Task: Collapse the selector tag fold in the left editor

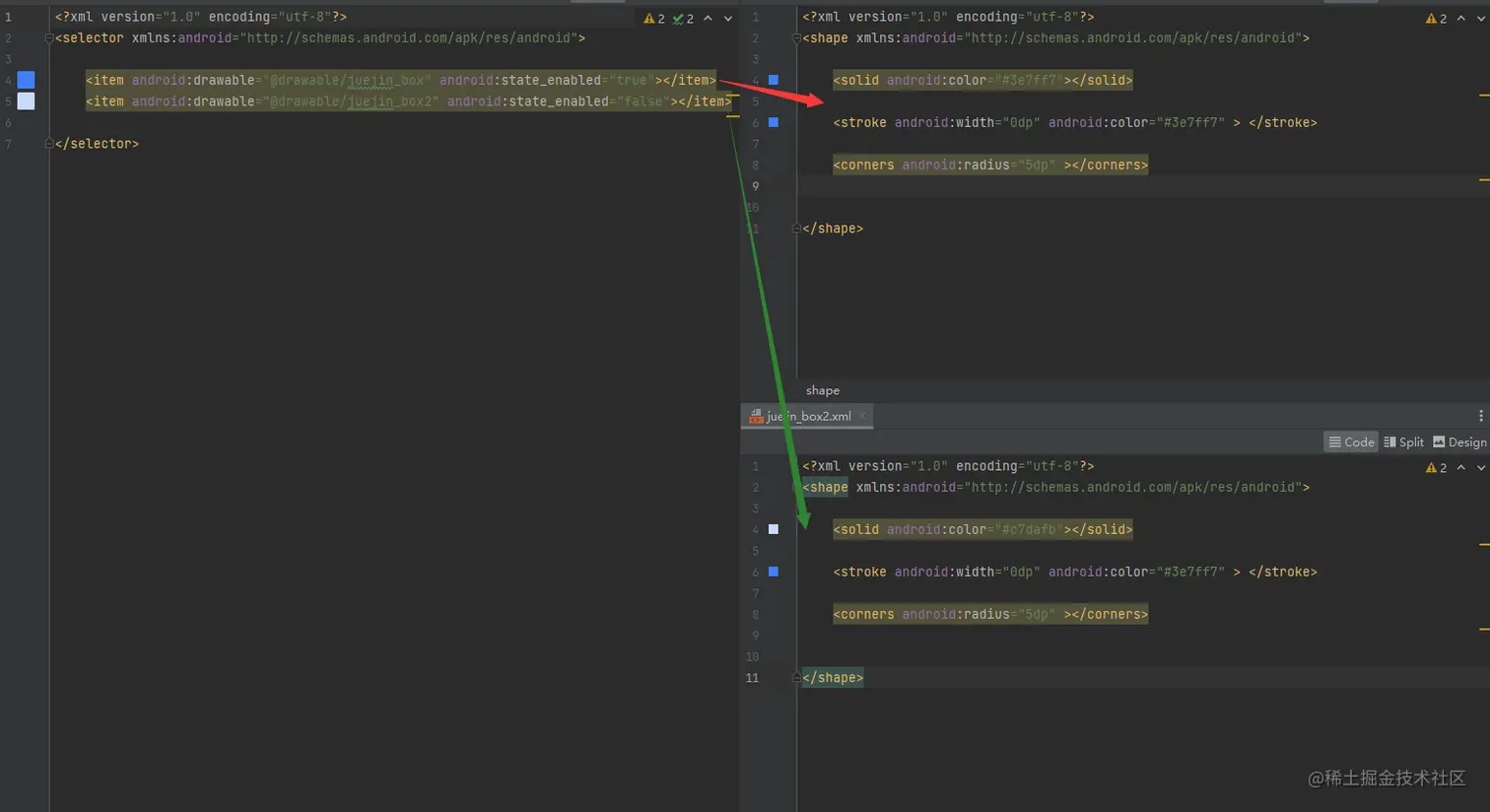Action: 49,38
